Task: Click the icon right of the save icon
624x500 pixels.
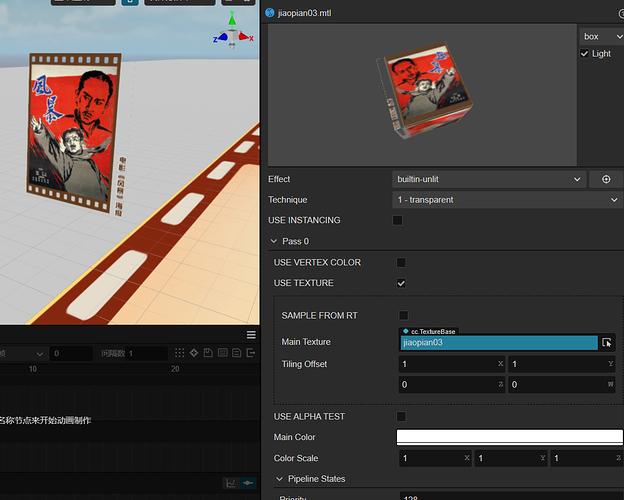Action: coord(222,353)
